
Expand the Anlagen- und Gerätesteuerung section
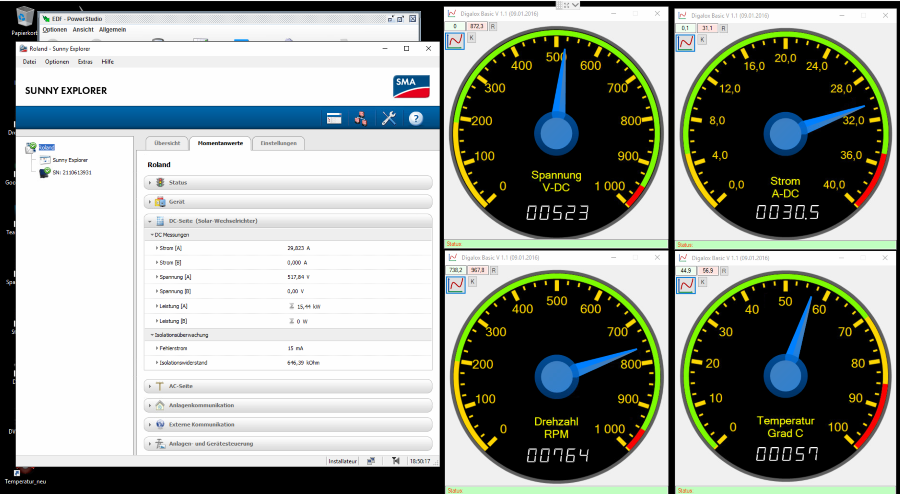pyautogui.click(x=150, y=444)
